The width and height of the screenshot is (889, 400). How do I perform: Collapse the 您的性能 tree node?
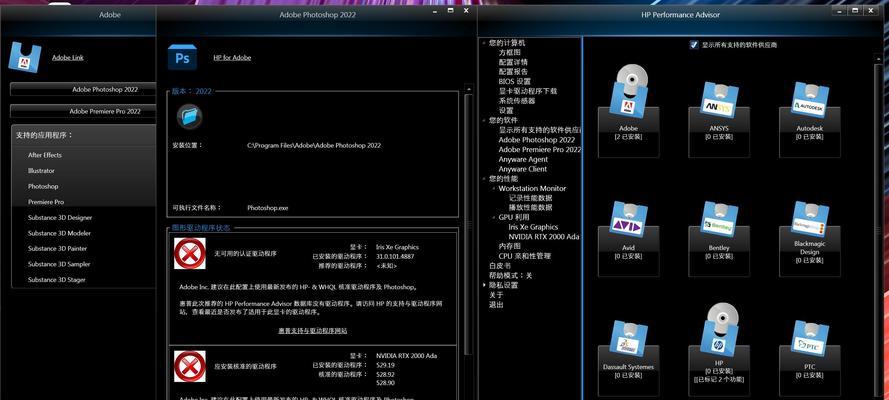[484, 179]
